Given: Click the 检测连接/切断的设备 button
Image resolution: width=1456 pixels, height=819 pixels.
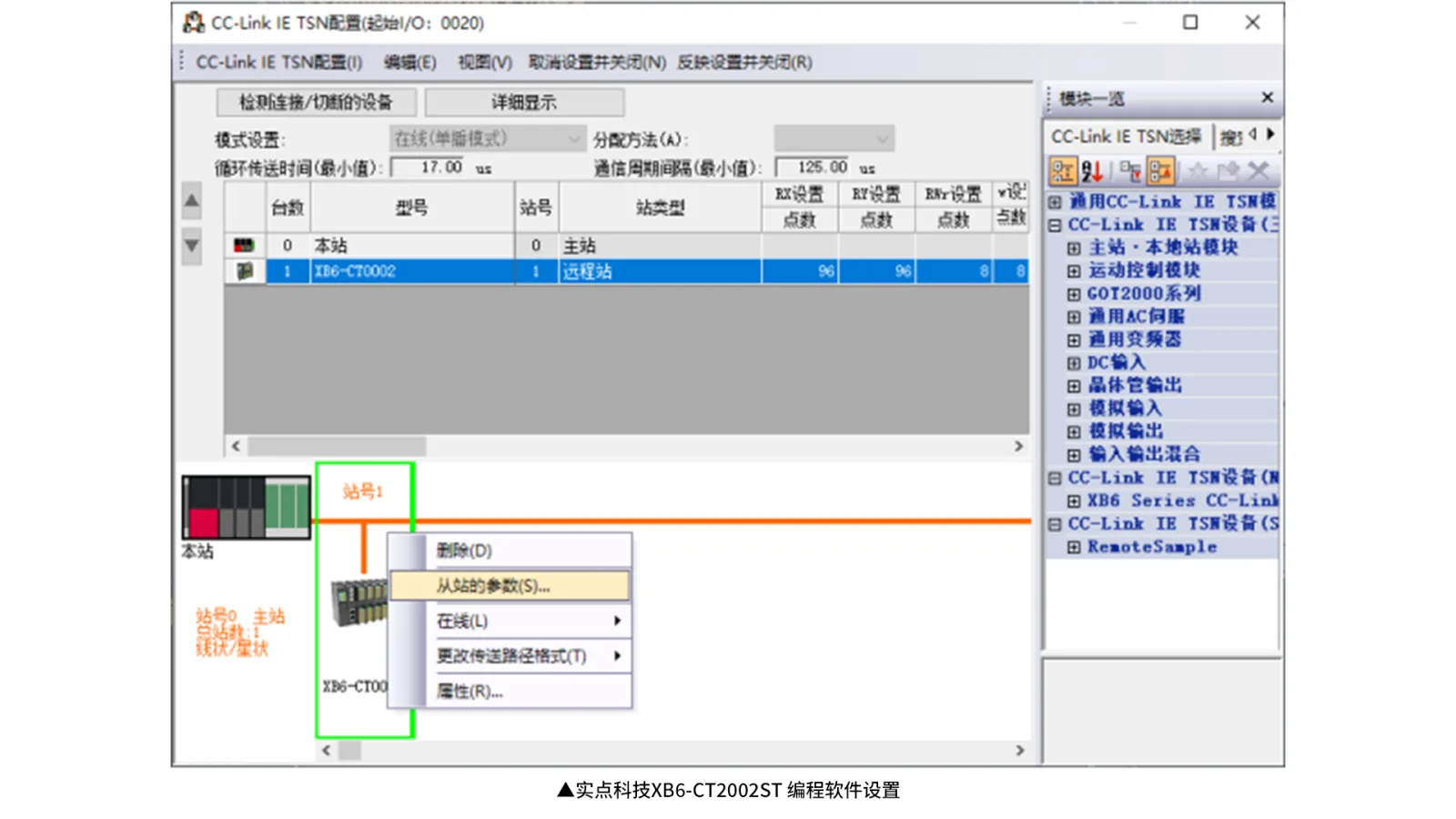Looking at the screenshot, I should pyautogui.click(x=316, y=102).
